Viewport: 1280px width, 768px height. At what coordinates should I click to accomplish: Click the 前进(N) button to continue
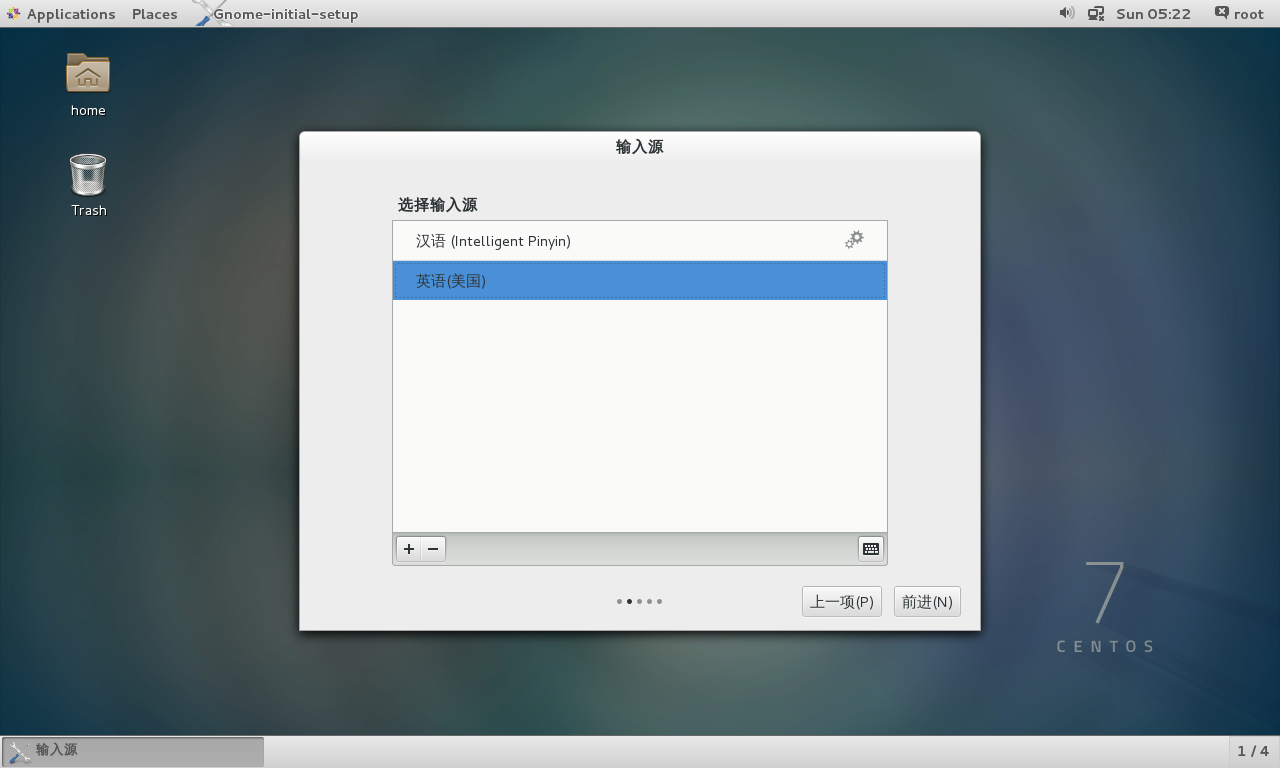[x=926, y=601]
